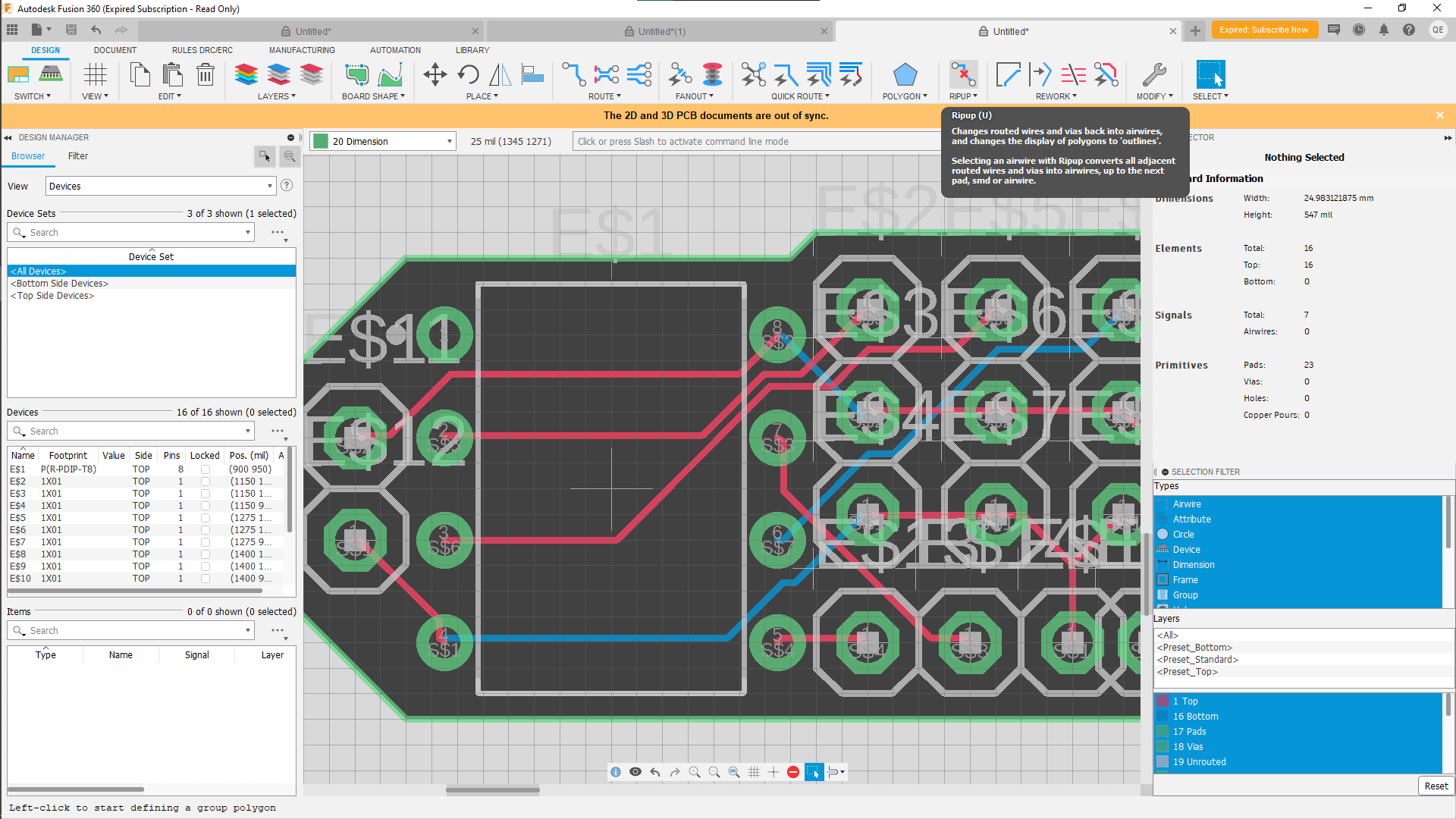Click the Modify wrench icon
Image resolution: width=1456 pixels, height=819 pixels.
[x=1154, y=74]
